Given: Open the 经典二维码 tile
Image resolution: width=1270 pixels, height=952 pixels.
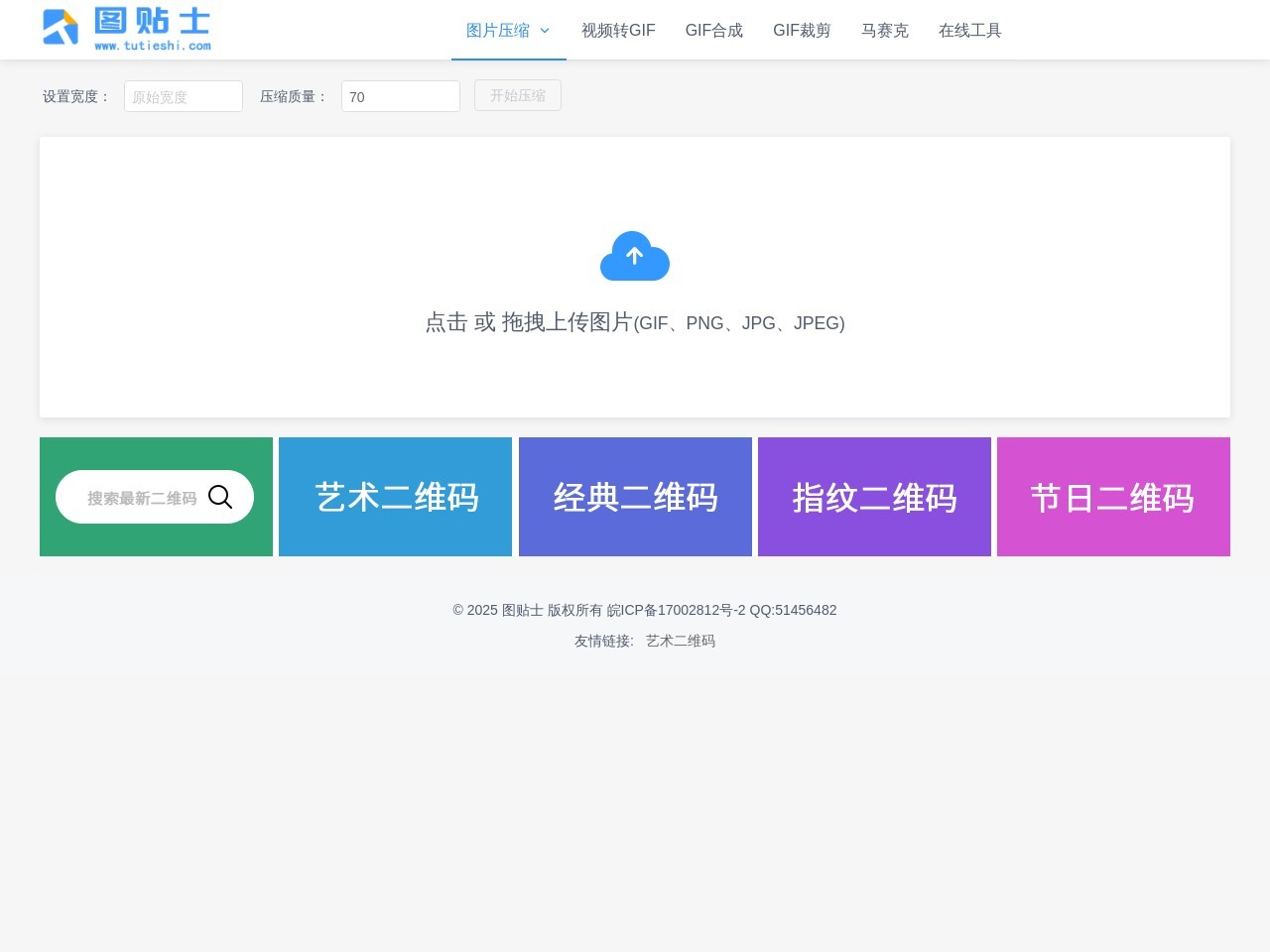Looking at the screenshot, I should (x=635, y=497).
